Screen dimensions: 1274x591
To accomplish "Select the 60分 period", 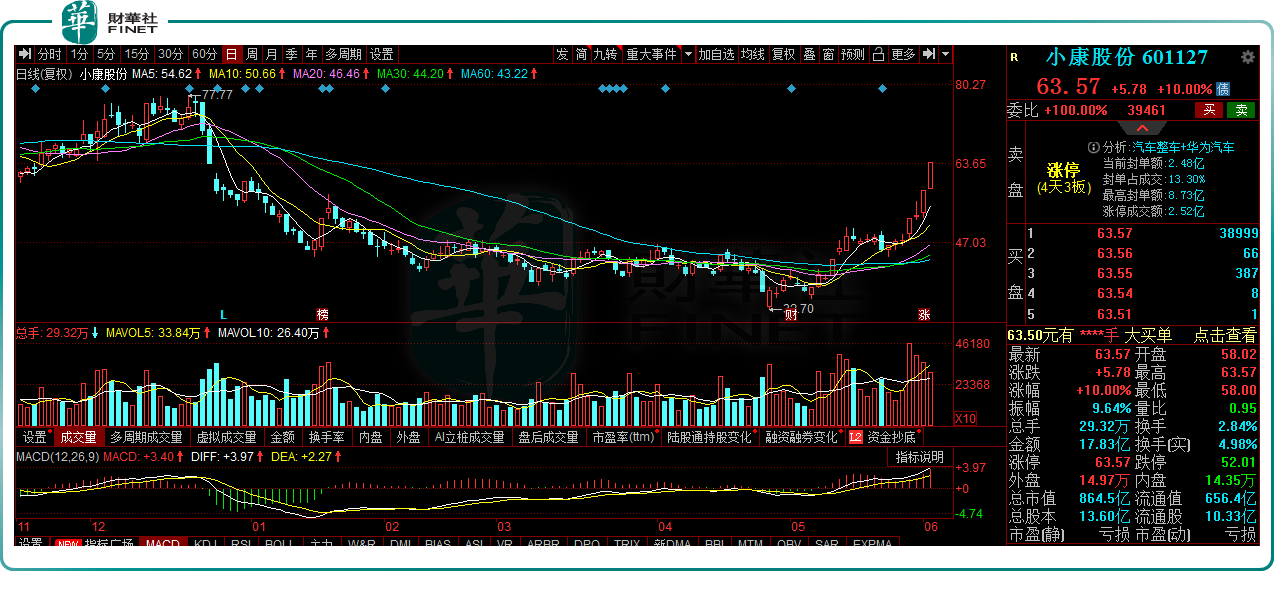I will [x=204, y=54].
